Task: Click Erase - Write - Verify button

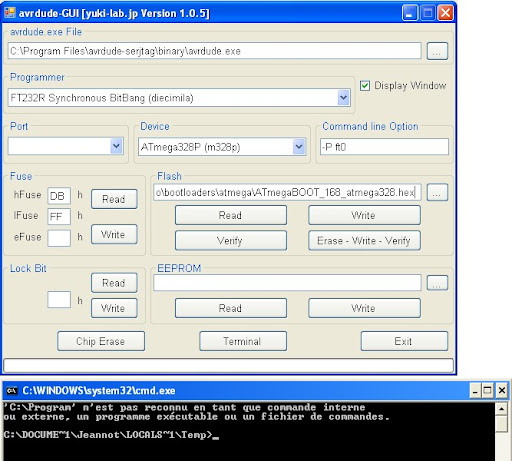Action: click(364, 240)
